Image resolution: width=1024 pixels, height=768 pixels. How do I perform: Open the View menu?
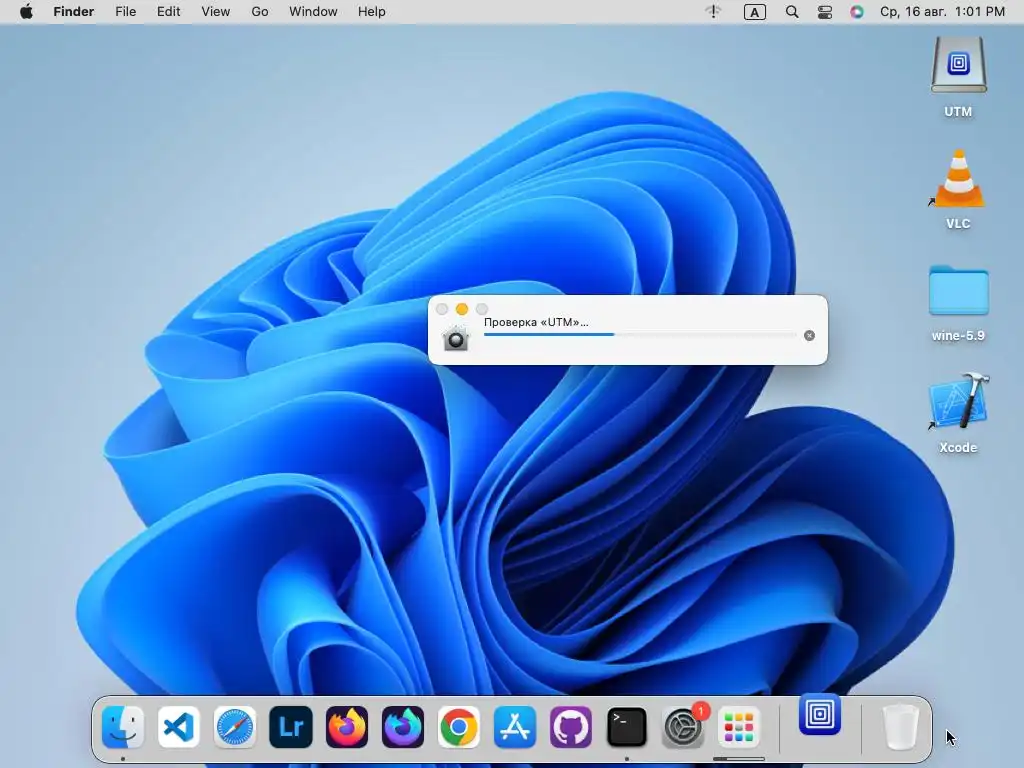pos(216,12)
